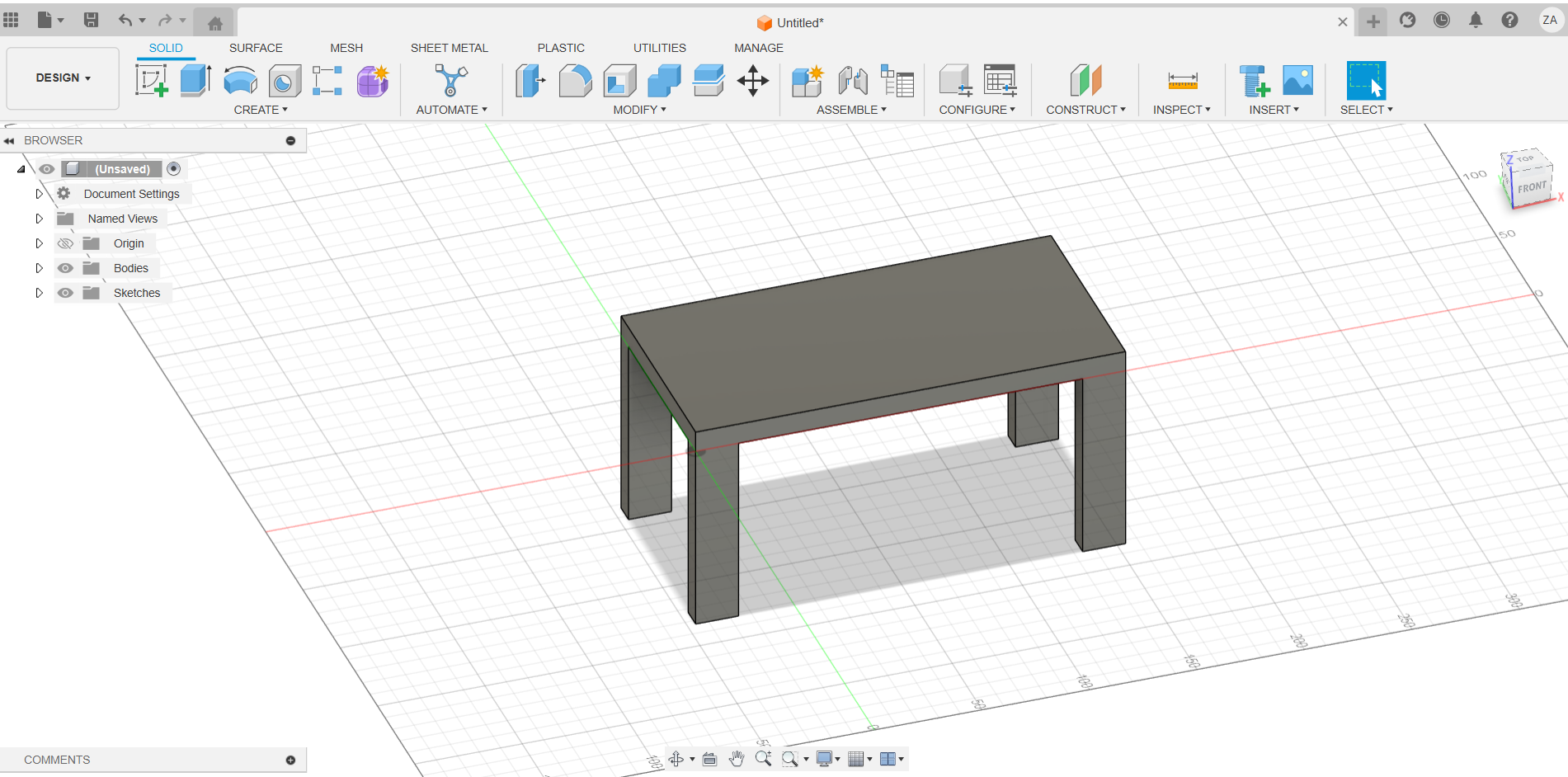Expand the Named Views node
Image resolution: width=1568 pixels, height=777 pixels.
coord(39,219)
